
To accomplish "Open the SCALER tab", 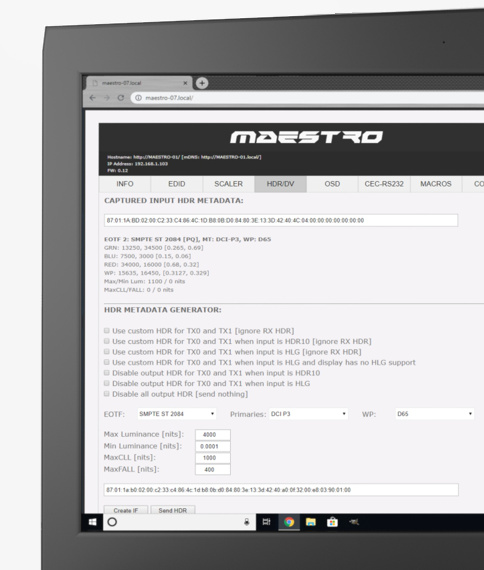I will 228,184.
